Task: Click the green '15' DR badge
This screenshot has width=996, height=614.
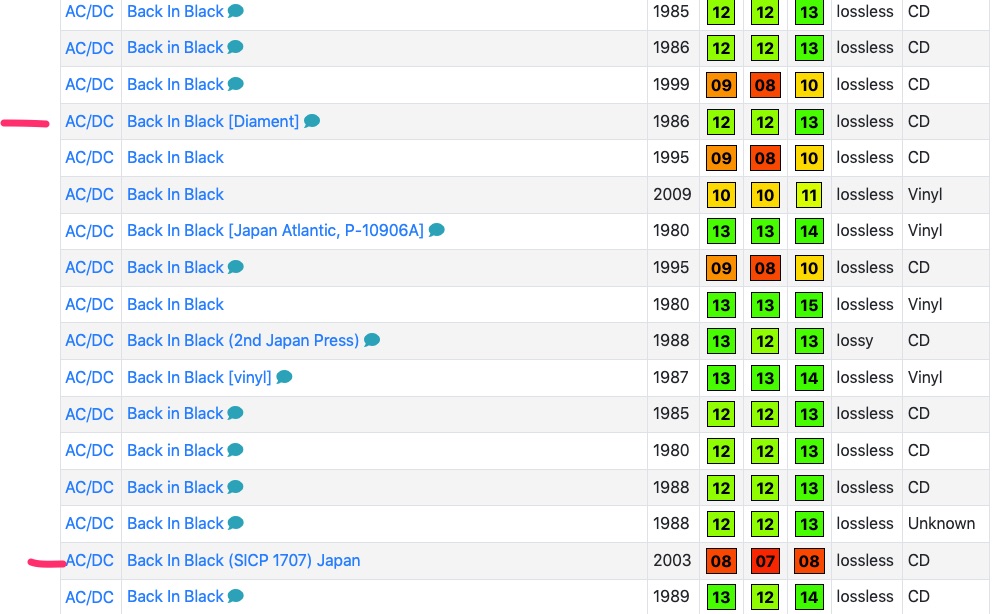Action: (809, 305)
